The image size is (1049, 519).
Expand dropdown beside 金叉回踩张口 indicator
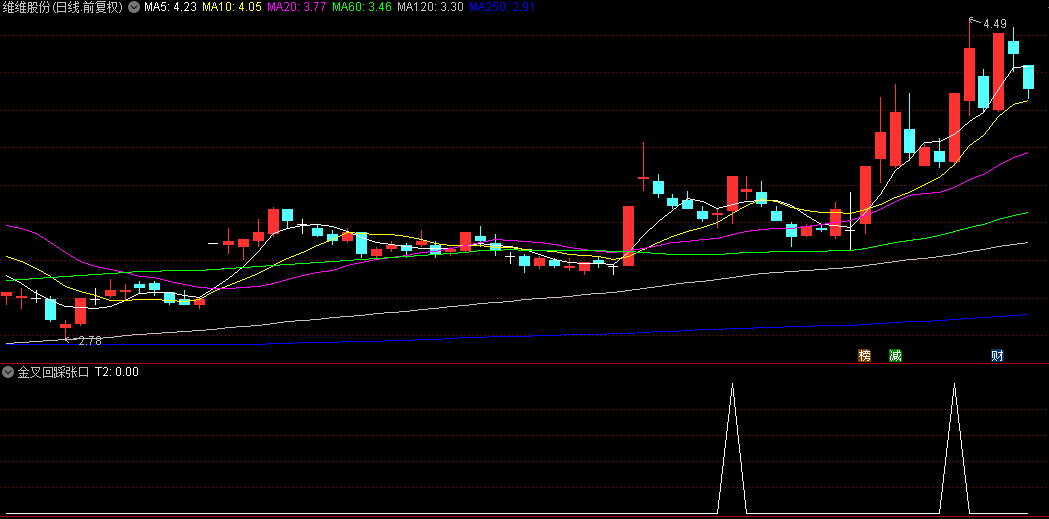pyautogui.click(x=8, y=373)
